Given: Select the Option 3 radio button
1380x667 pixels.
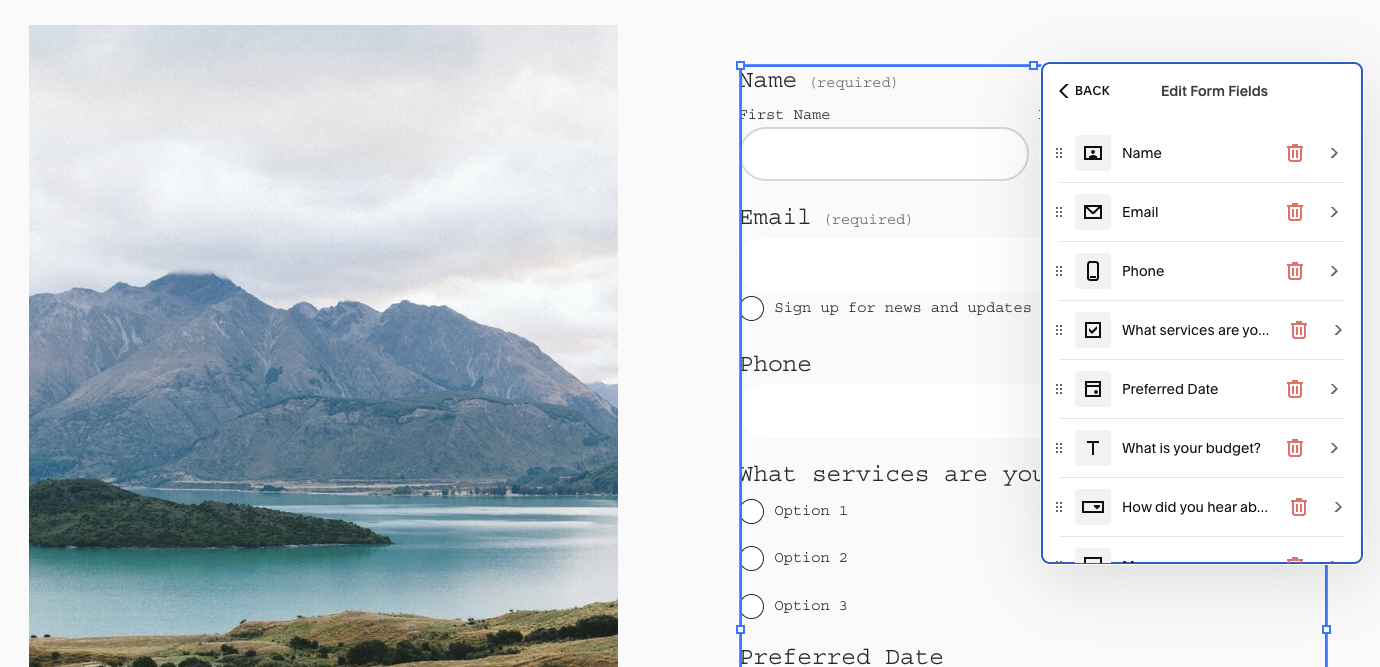Looking at the screenshot, I should pyautogui.click(x=752, y=606).
